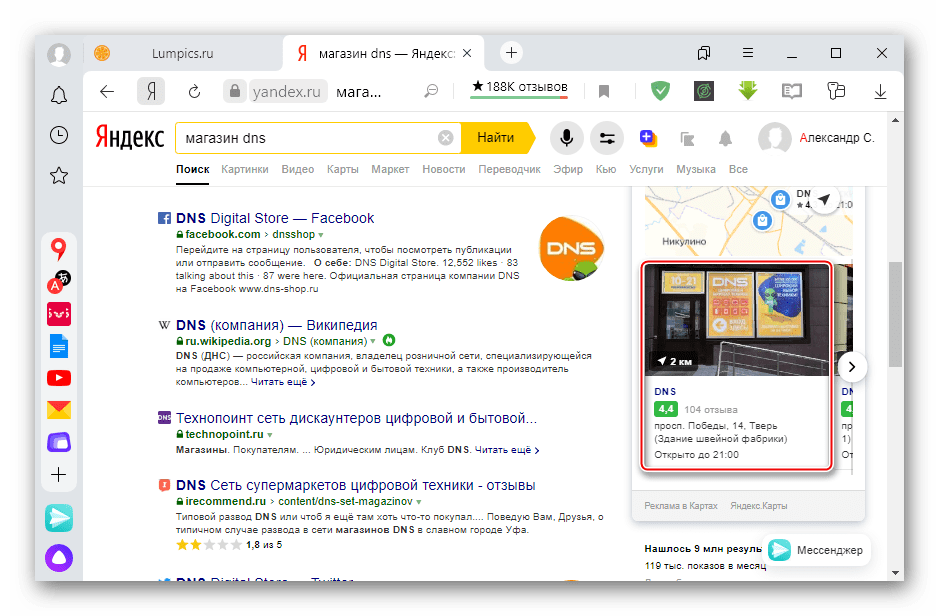Open YouTube from the sidebar
Screen dimensions: 939x616
coord(59,378)
